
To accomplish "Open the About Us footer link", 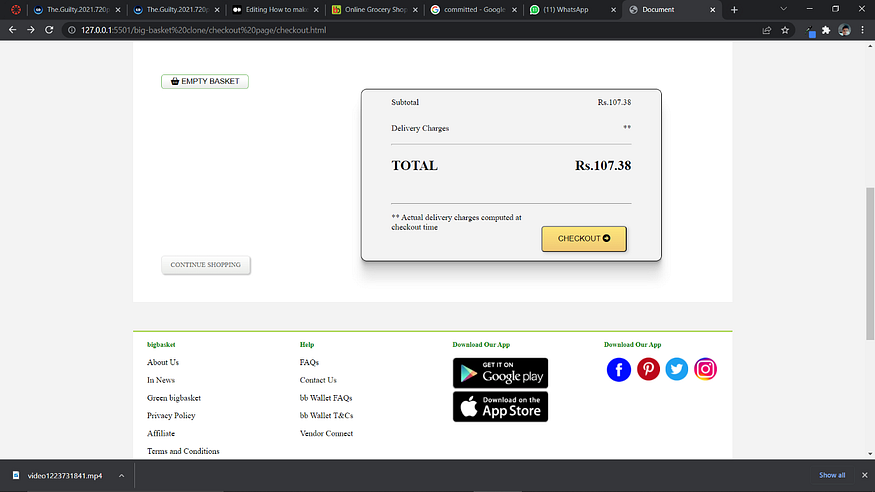I will pos(163,362).
